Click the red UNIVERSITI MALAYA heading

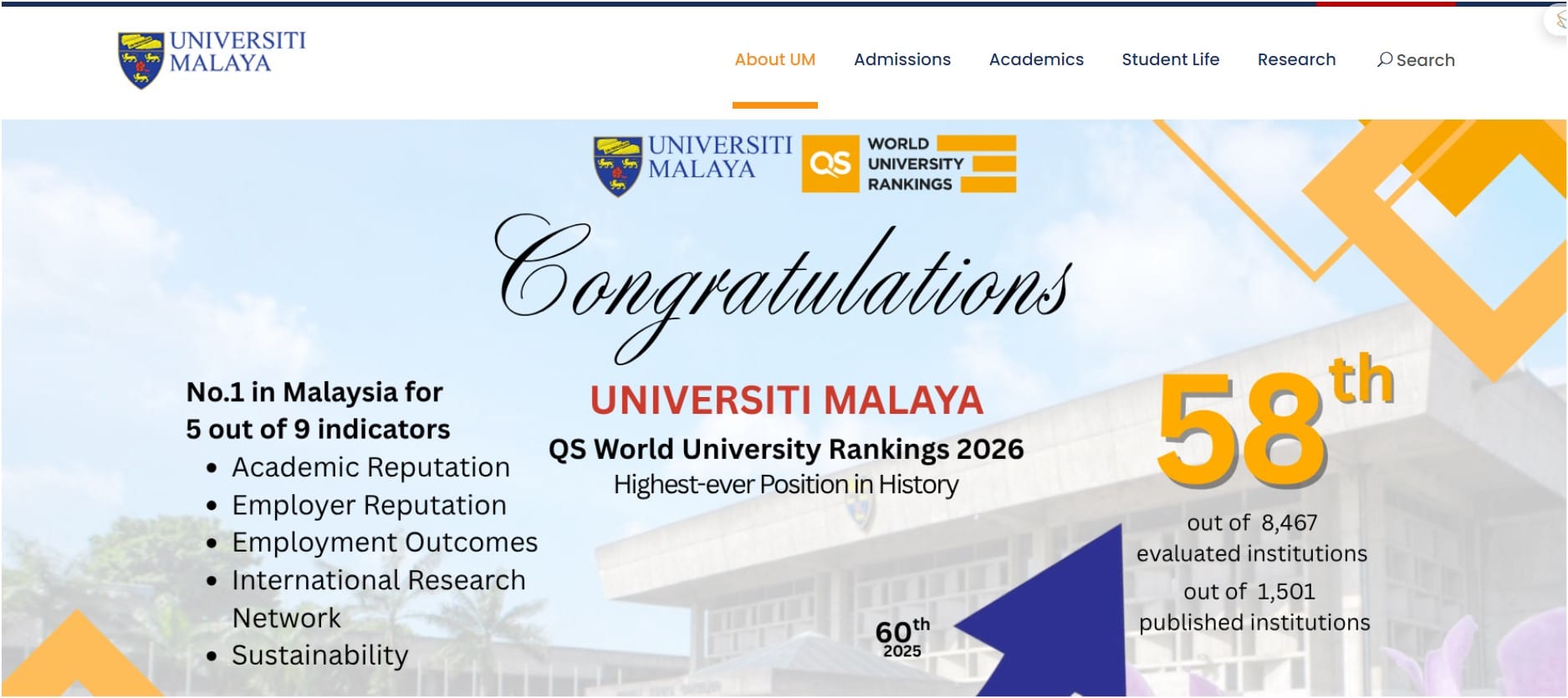click(x=786, y=400)
